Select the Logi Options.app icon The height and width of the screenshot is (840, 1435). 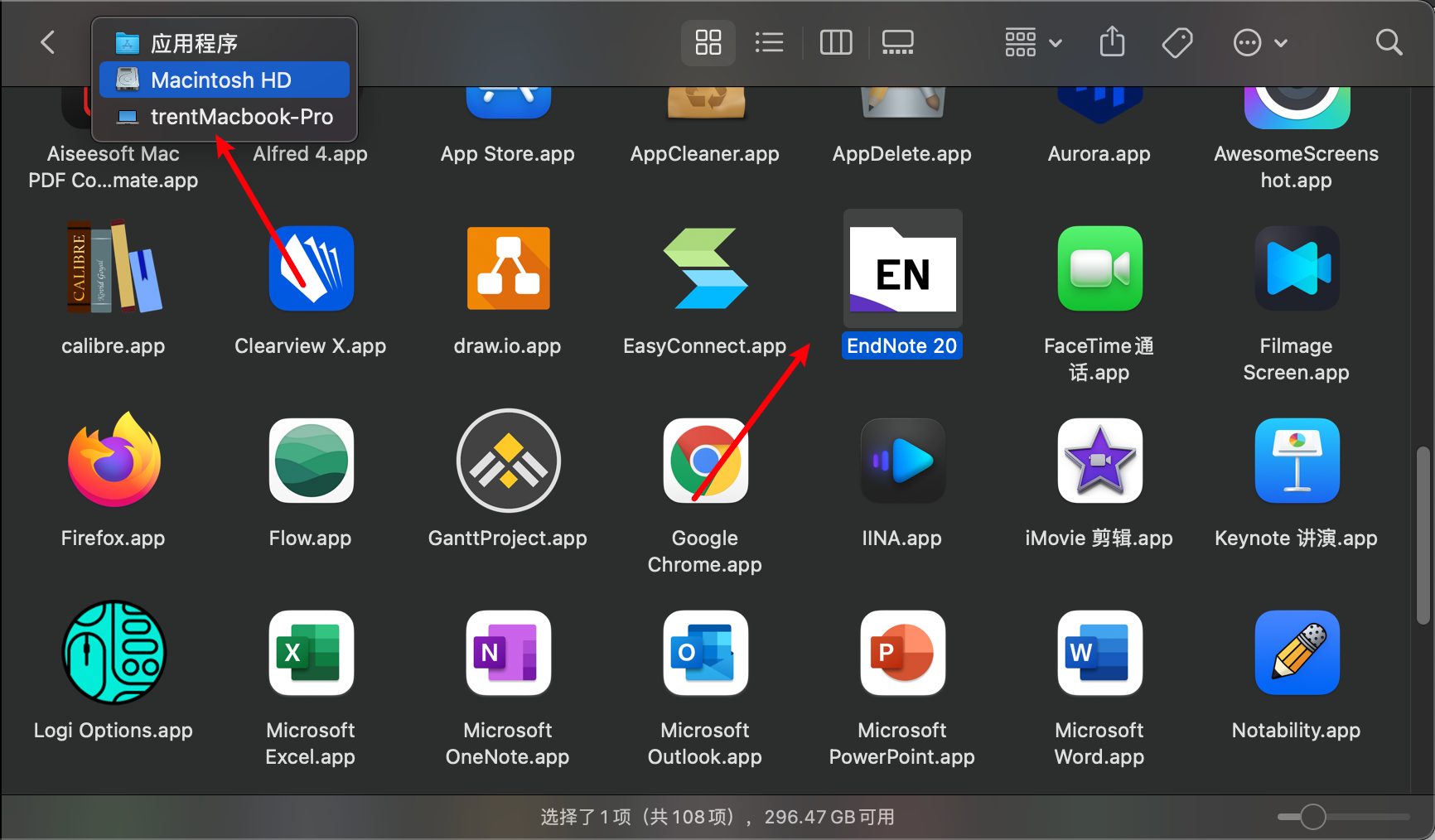coord(114,652)
